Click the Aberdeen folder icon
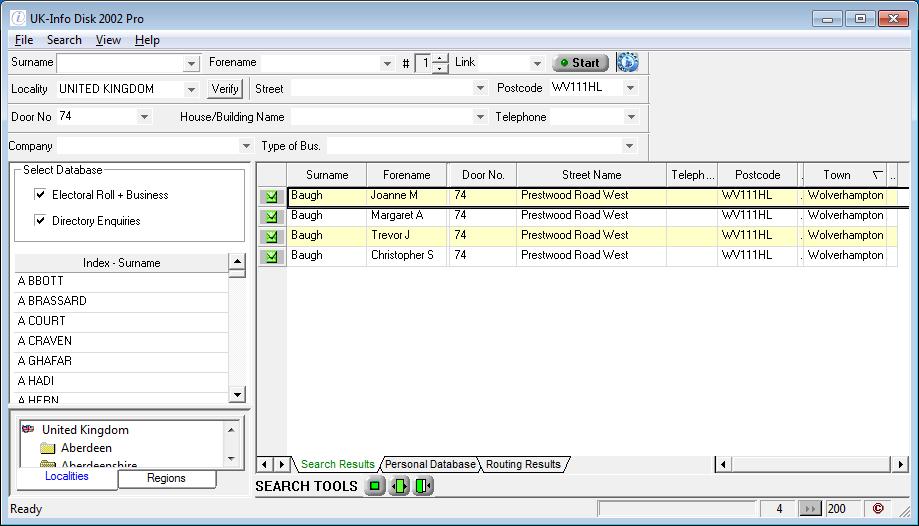Image resolution: width=919 pixels, height=526 pixels. click(48, 449)
